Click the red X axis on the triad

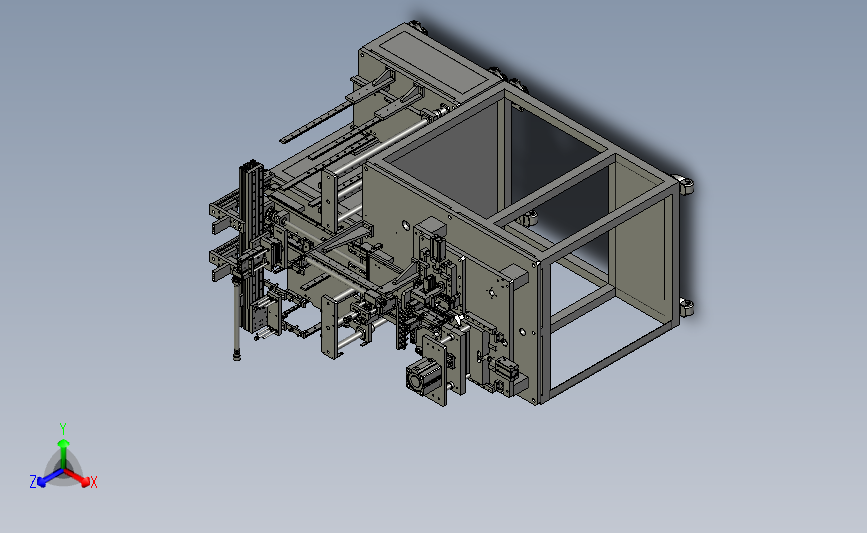[78, 478]
